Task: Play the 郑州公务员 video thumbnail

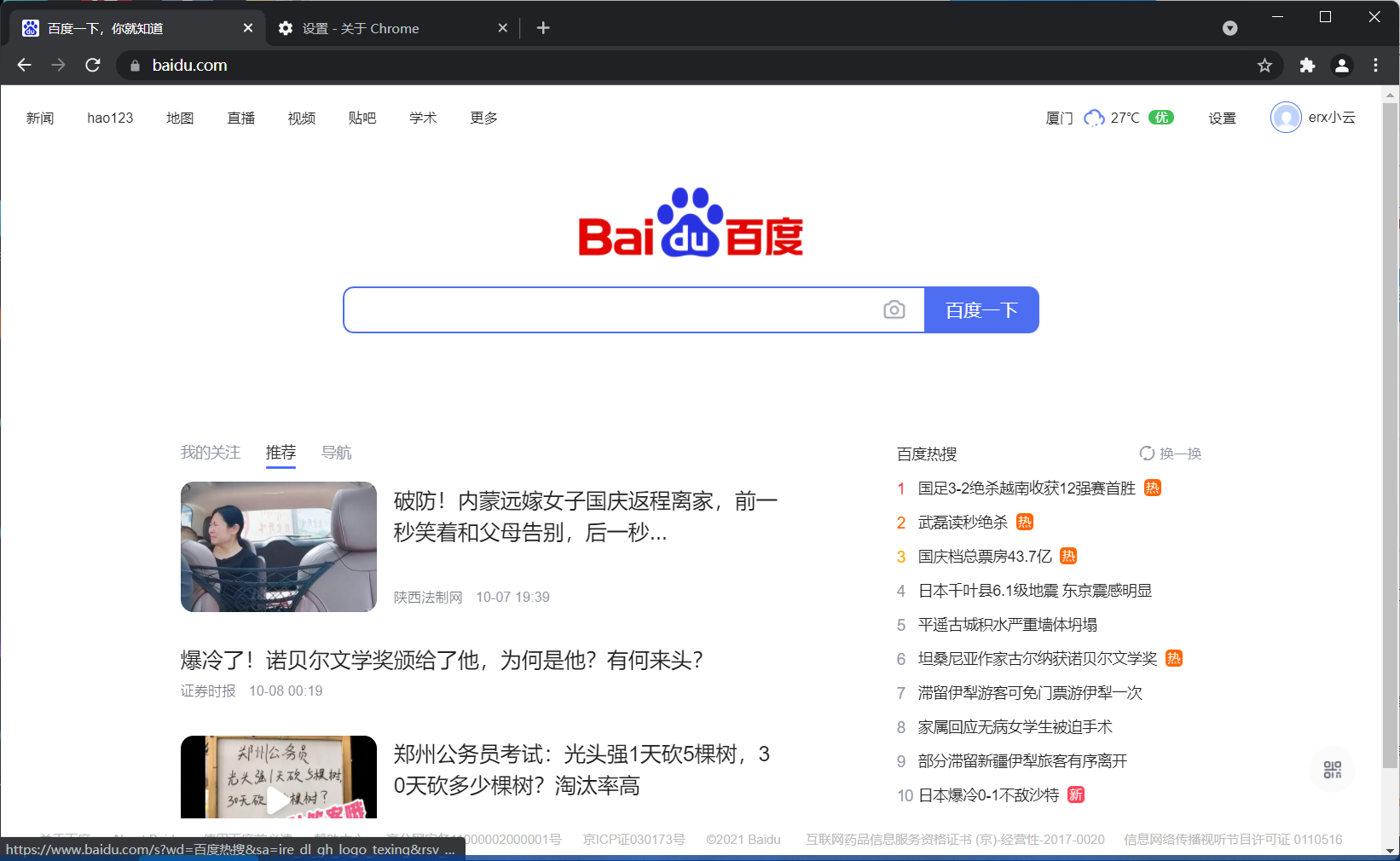Action: click(279, 777)
